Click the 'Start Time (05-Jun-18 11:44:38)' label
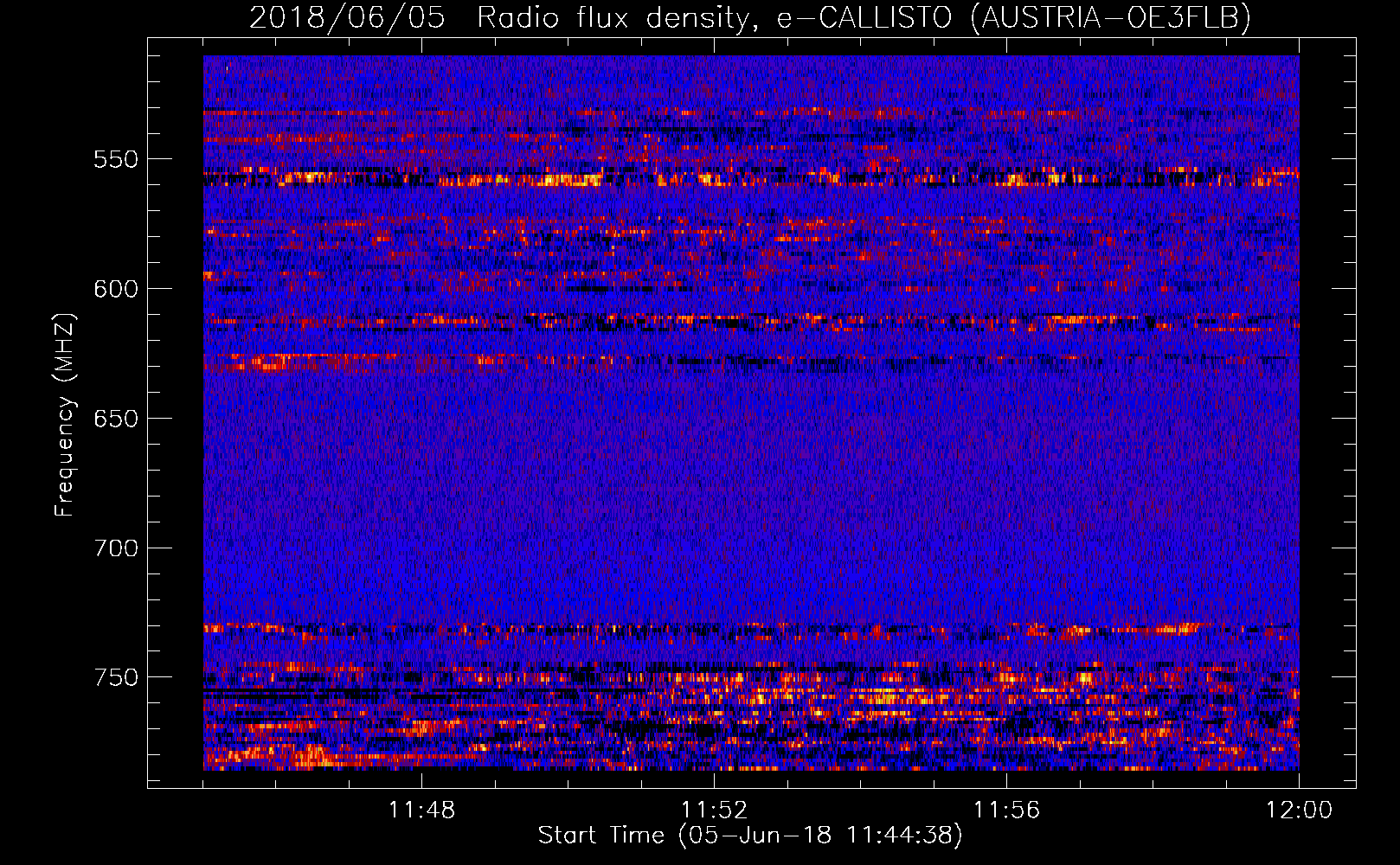Viewport: 1400px width, 865px height. (750, 836)
